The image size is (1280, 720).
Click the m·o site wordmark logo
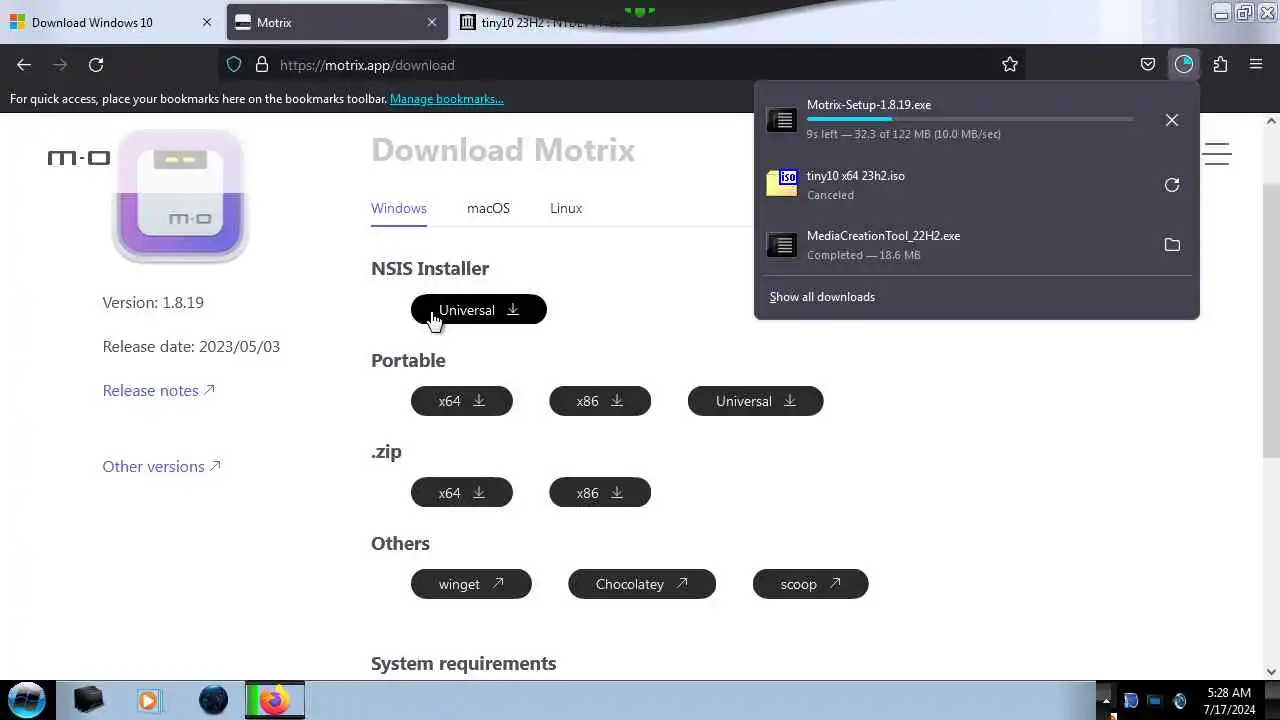(x=79, y=158)
